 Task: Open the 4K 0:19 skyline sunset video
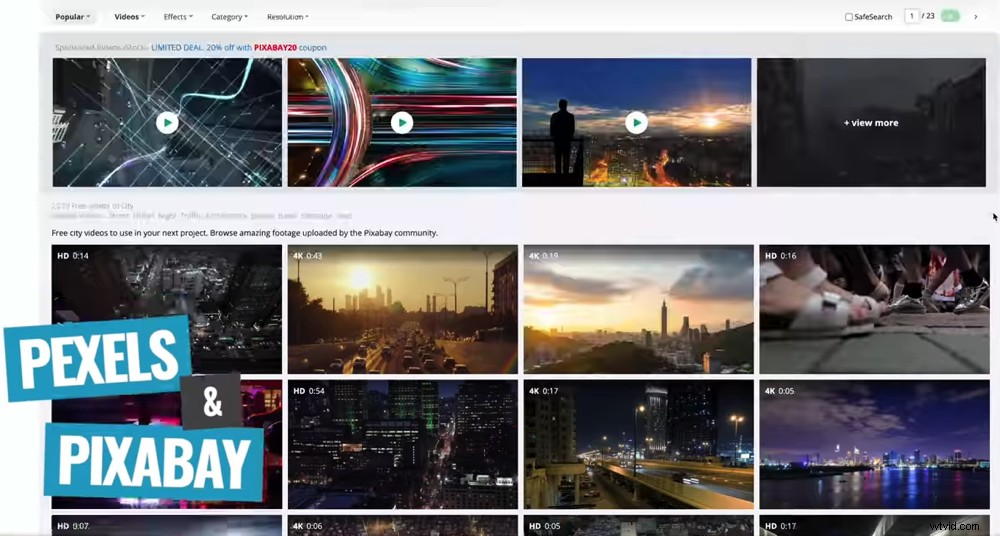(x=638, y=309)
